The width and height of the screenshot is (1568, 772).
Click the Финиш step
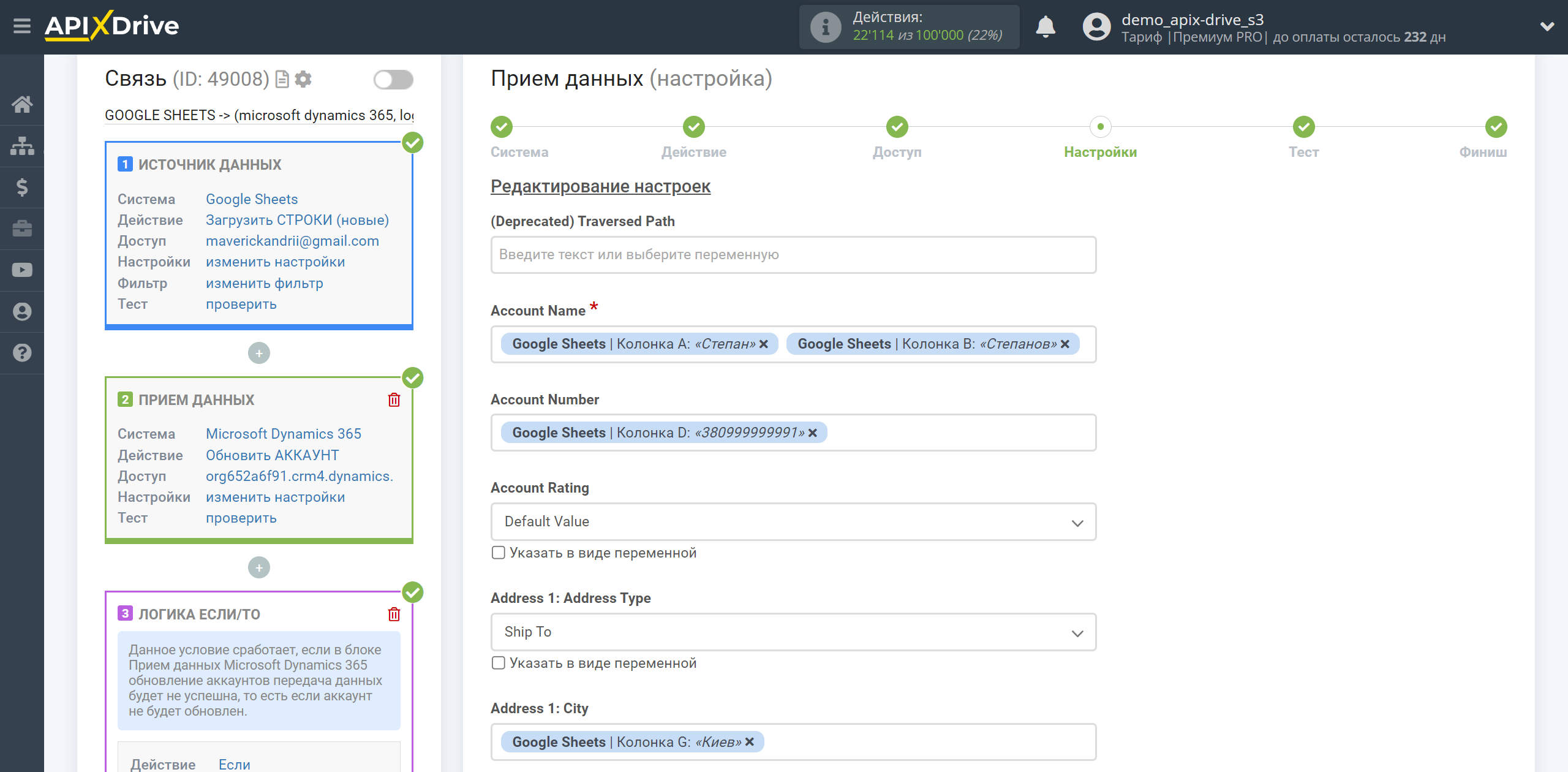tap(1496, 127)
